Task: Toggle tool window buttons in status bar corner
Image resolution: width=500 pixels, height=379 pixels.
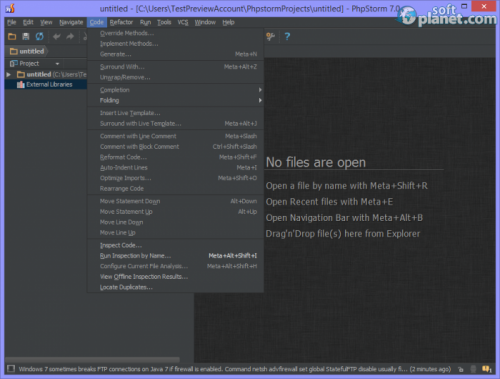Action: [x=11, y=369]
